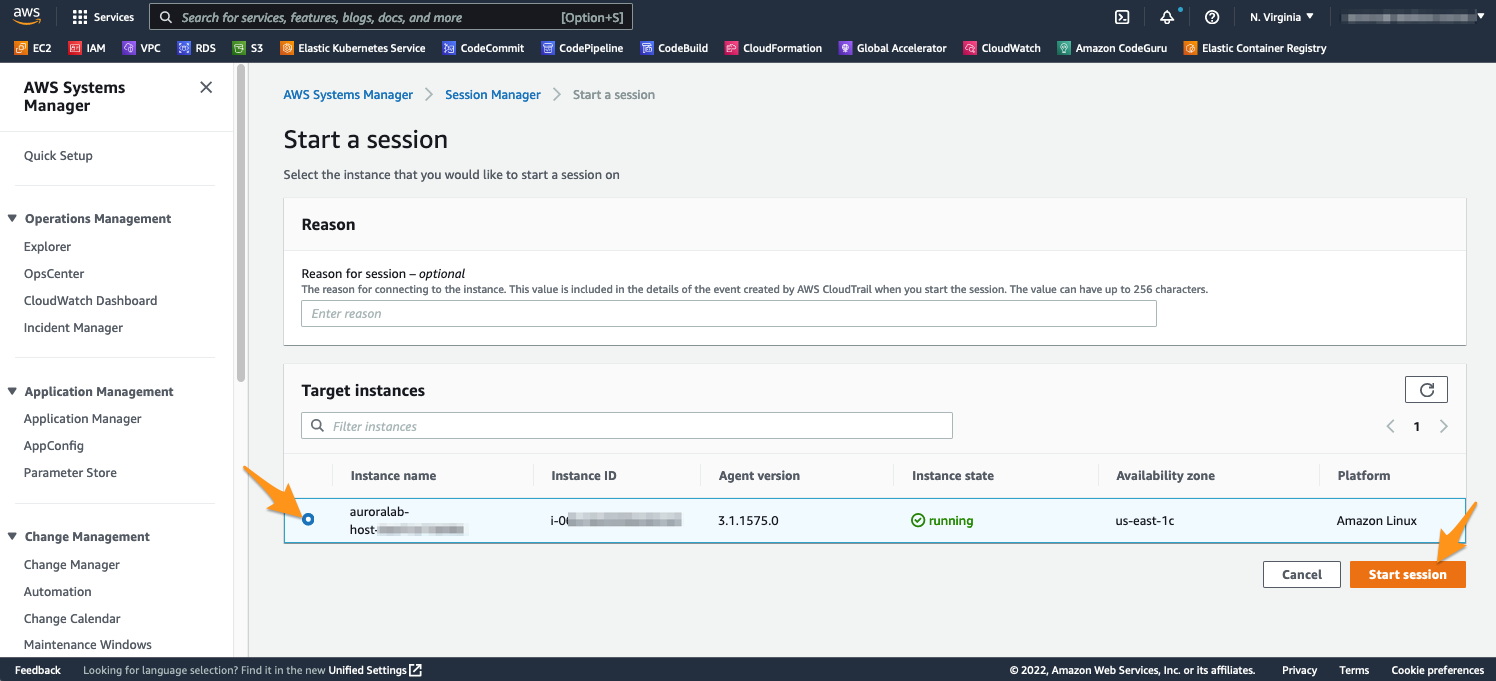Click the Enter reason text field
This screenshot has width=1496, height=681.
(729, 314)
